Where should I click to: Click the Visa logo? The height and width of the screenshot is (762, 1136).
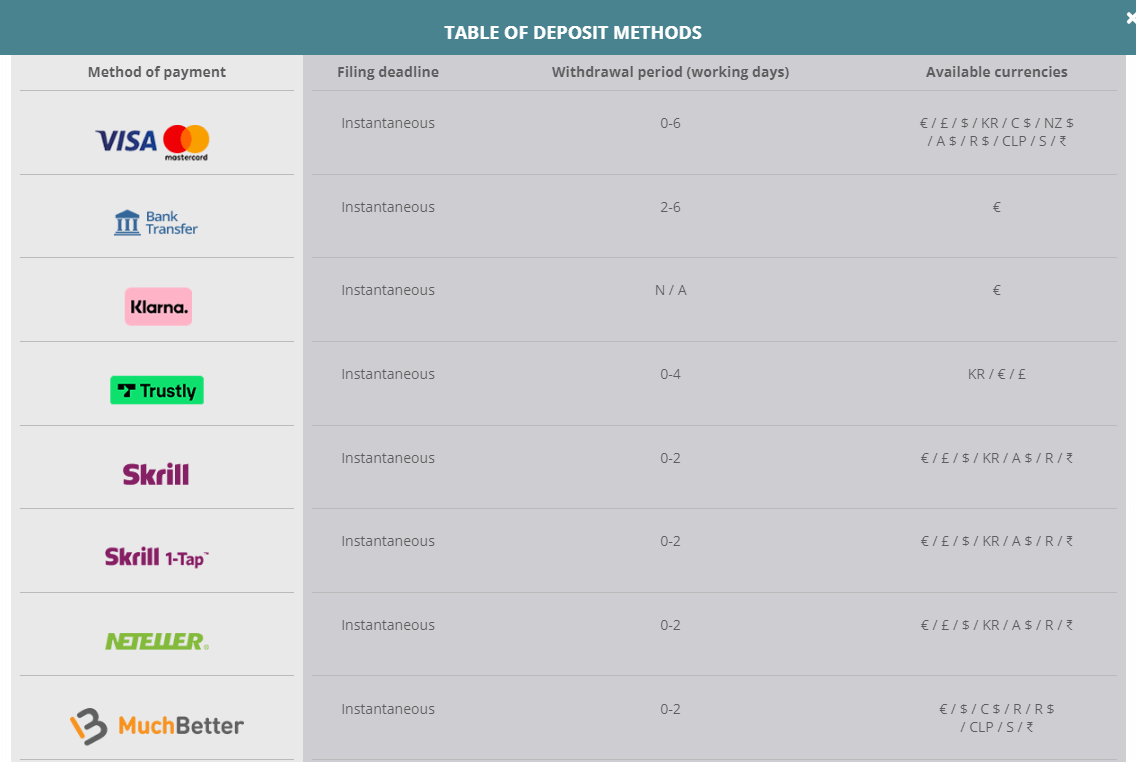126,141
